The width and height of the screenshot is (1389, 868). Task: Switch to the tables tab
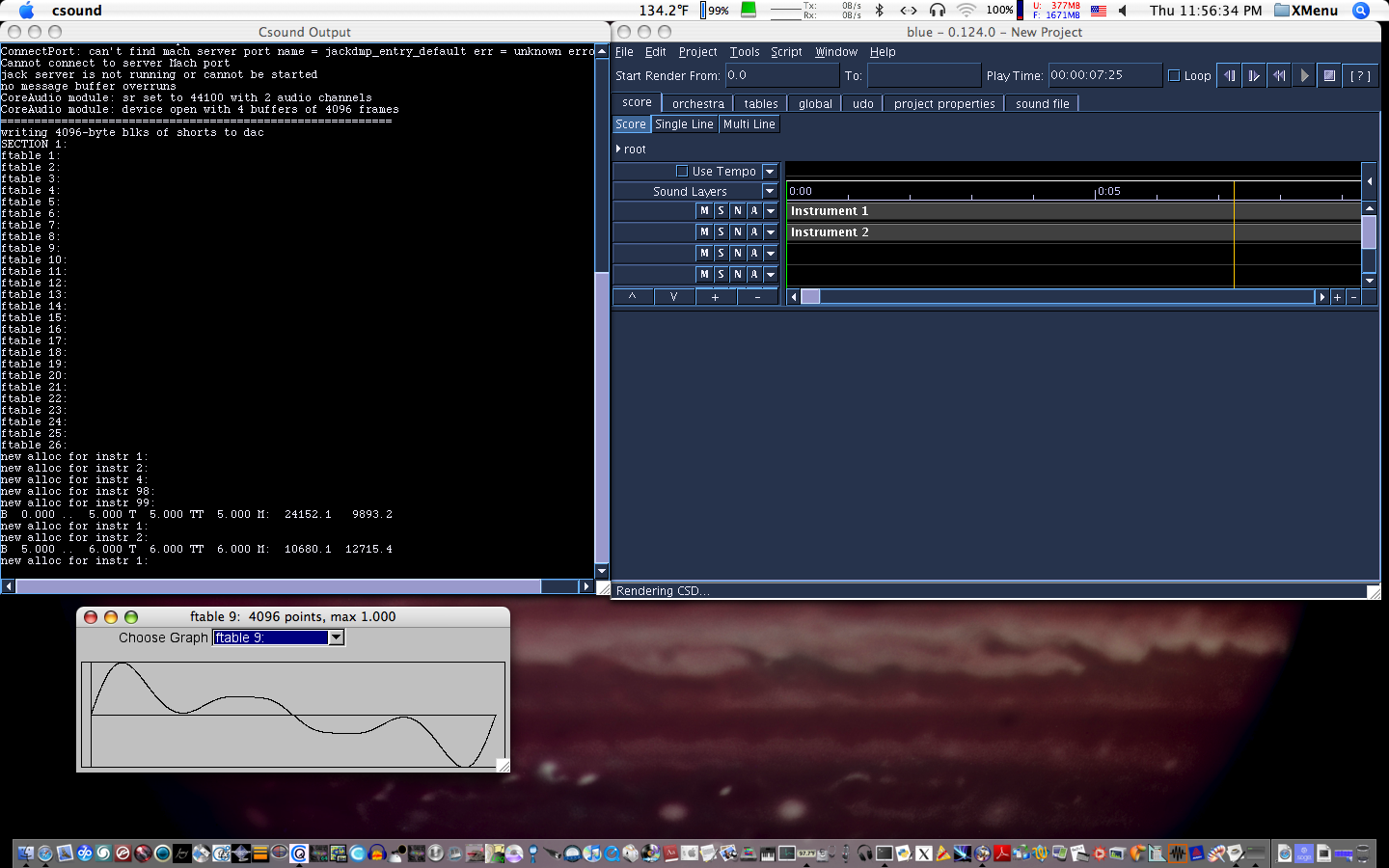point(760,103)
